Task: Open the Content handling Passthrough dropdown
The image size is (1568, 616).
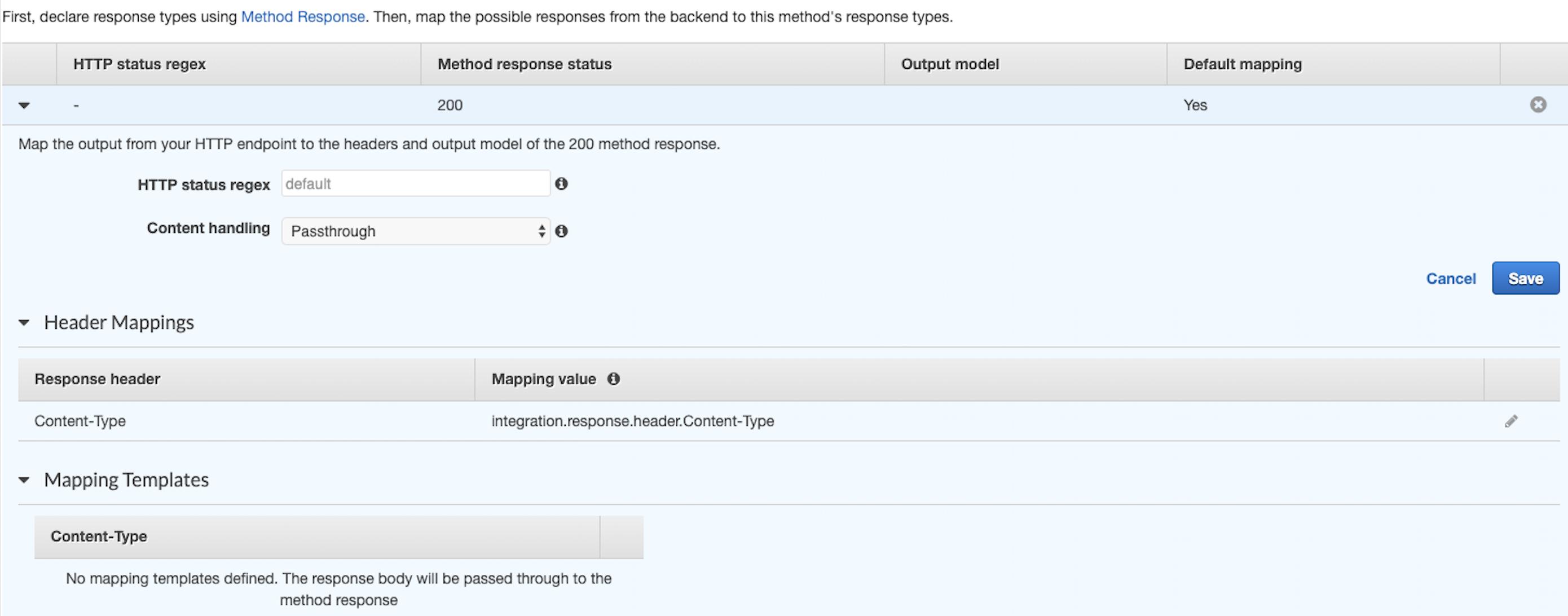Action: 416,231
